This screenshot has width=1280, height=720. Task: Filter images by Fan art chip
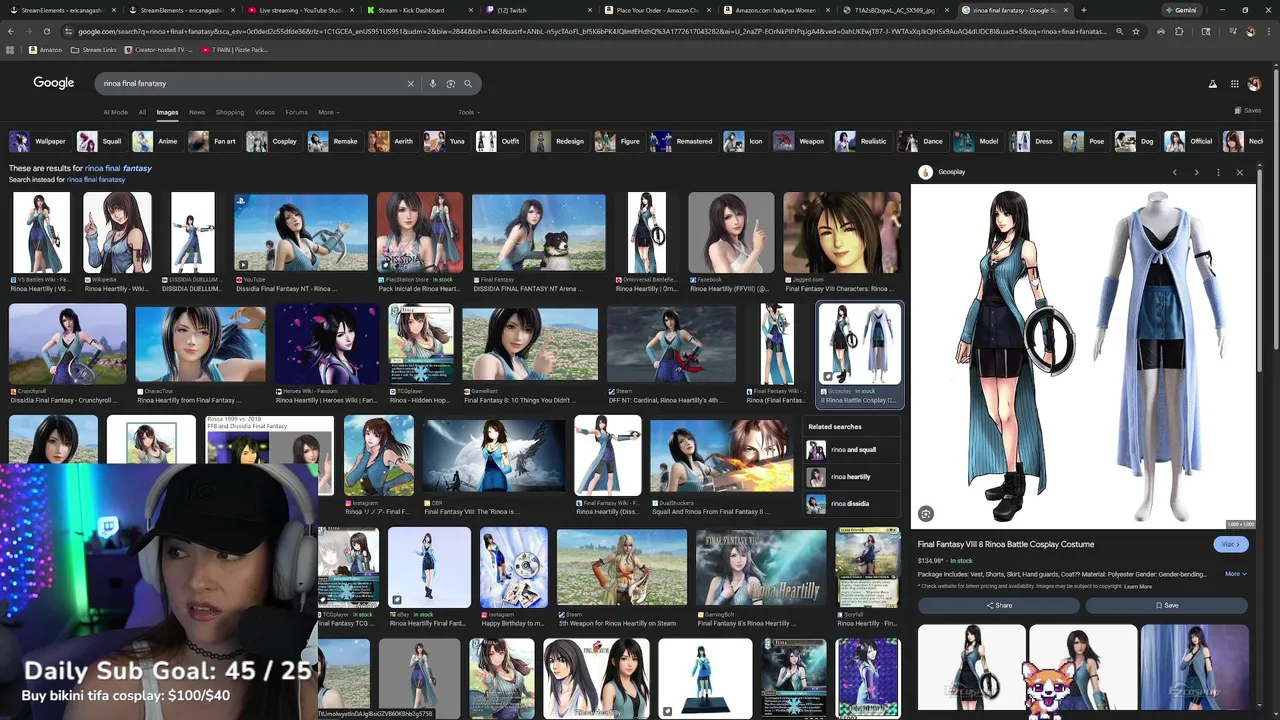[214, 141]
